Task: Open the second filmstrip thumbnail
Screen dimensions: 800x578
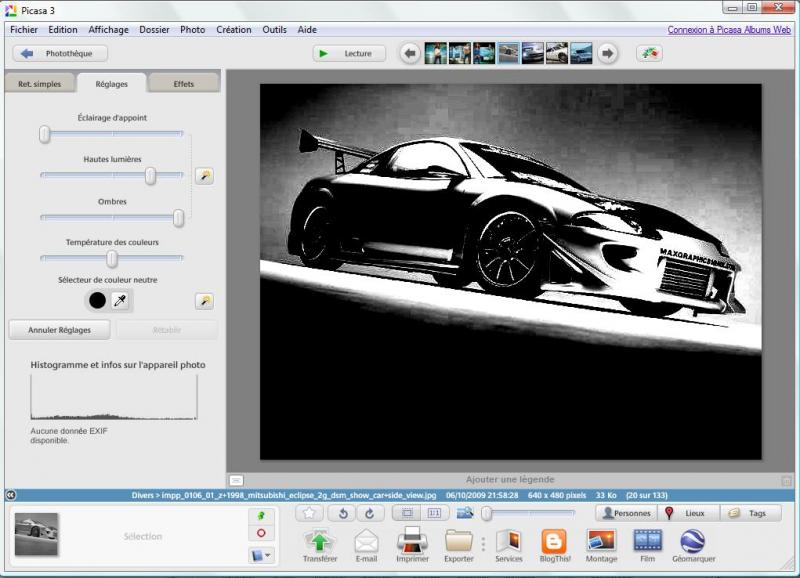Action: [x=460, y=54]
